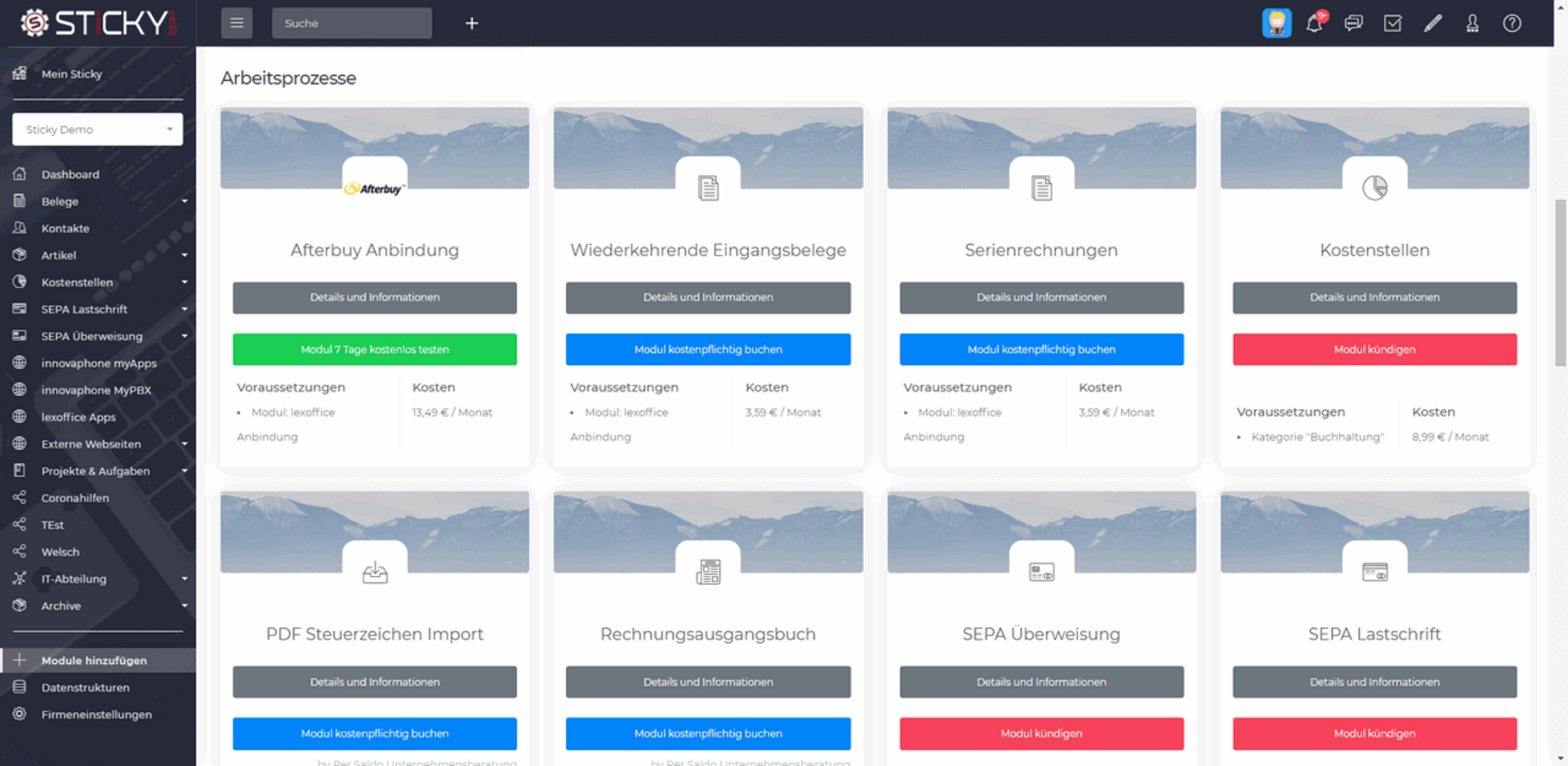The width and height of the screenshot is (1568, 766).
Task: Select Firmeneinstellungen in the sidebar
Action: (96, 715)
